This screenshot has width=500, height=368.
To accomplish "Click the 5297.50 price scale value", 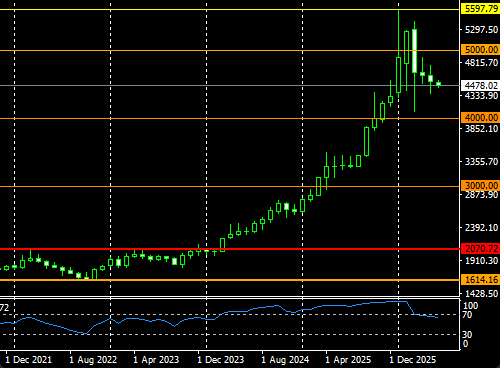I will (481, 30).
